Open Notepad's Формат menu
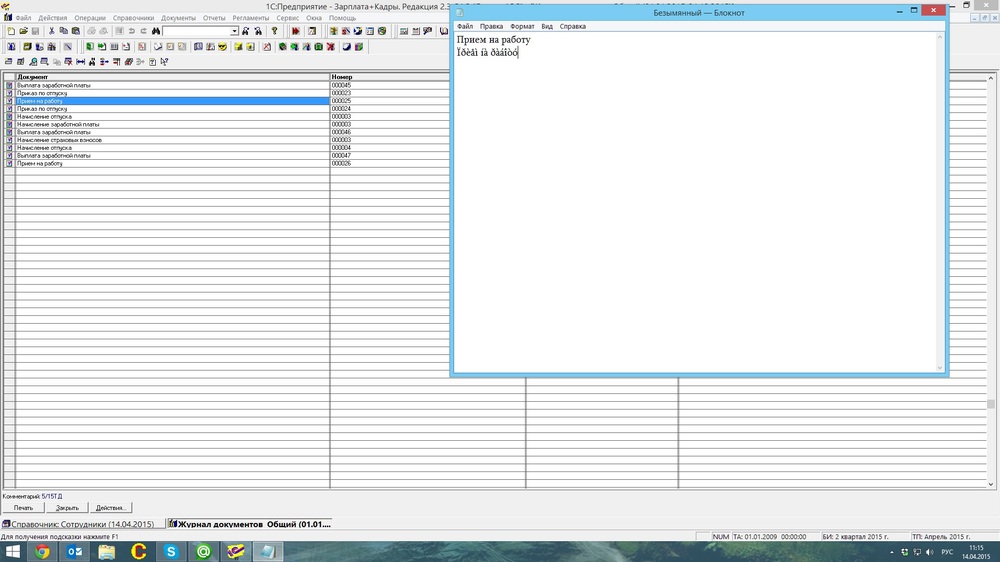The height and width of the screenshot is (562, 1000). [x=522, y=26]
